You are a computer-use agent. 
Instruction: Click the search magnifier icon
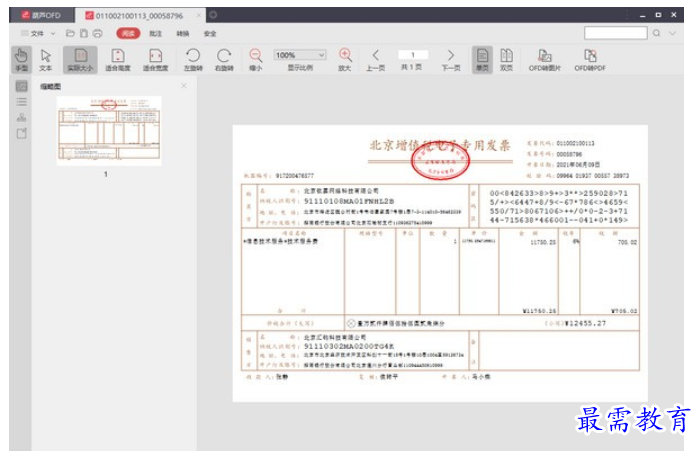tap(657, 33)
